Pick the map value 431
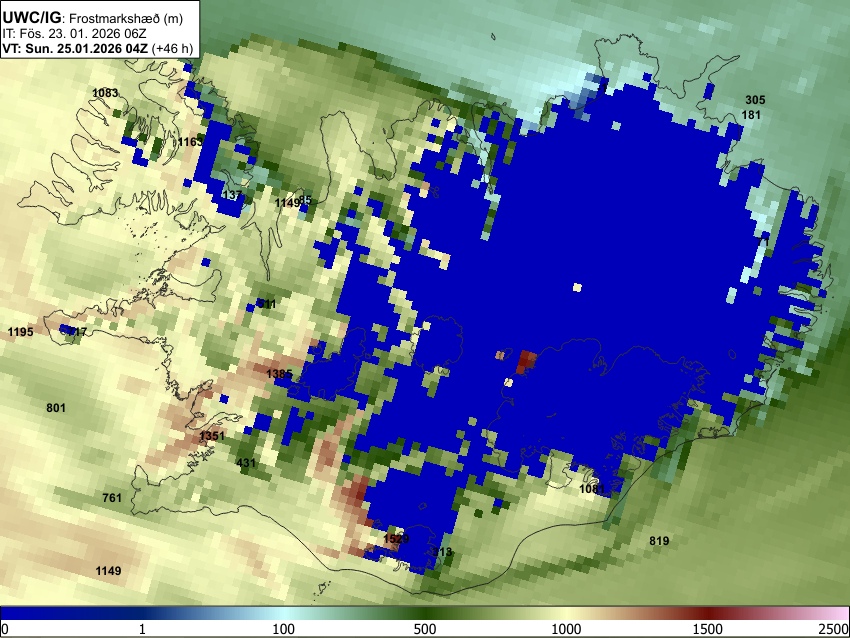850x638 pixels. 246,463
